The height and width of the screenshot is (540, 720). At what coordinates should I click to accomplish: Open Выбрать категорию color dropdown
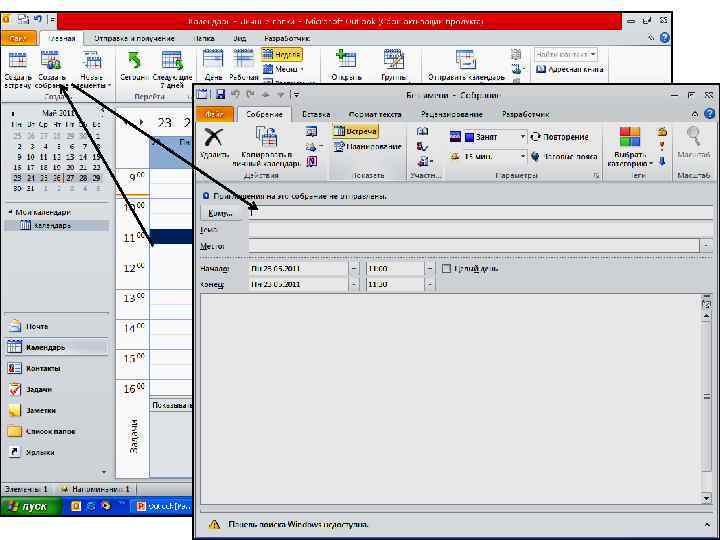(x=630, y=147)
